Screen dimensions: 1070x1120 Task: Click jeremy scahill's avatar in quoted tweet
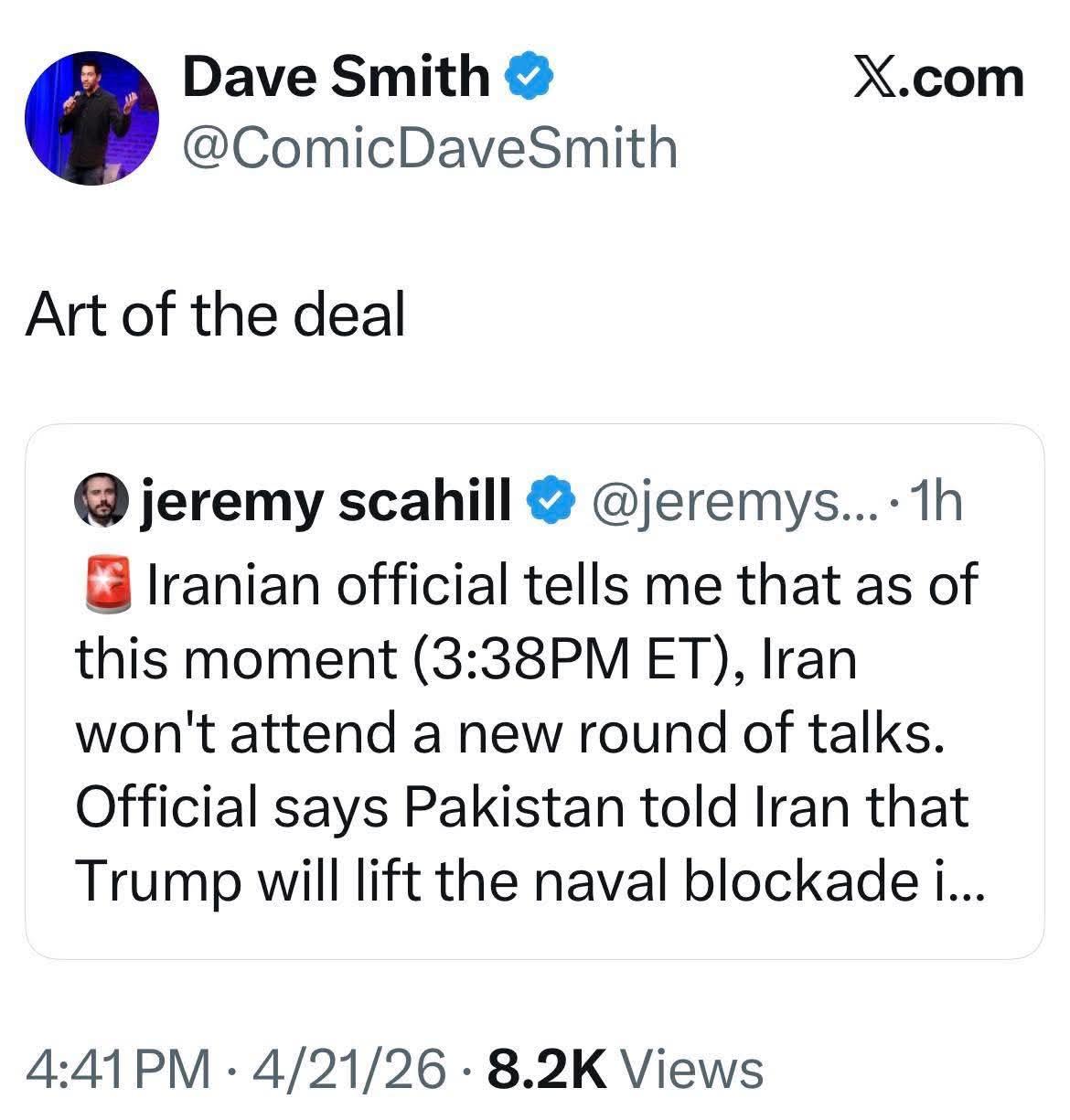coord(101,502)
